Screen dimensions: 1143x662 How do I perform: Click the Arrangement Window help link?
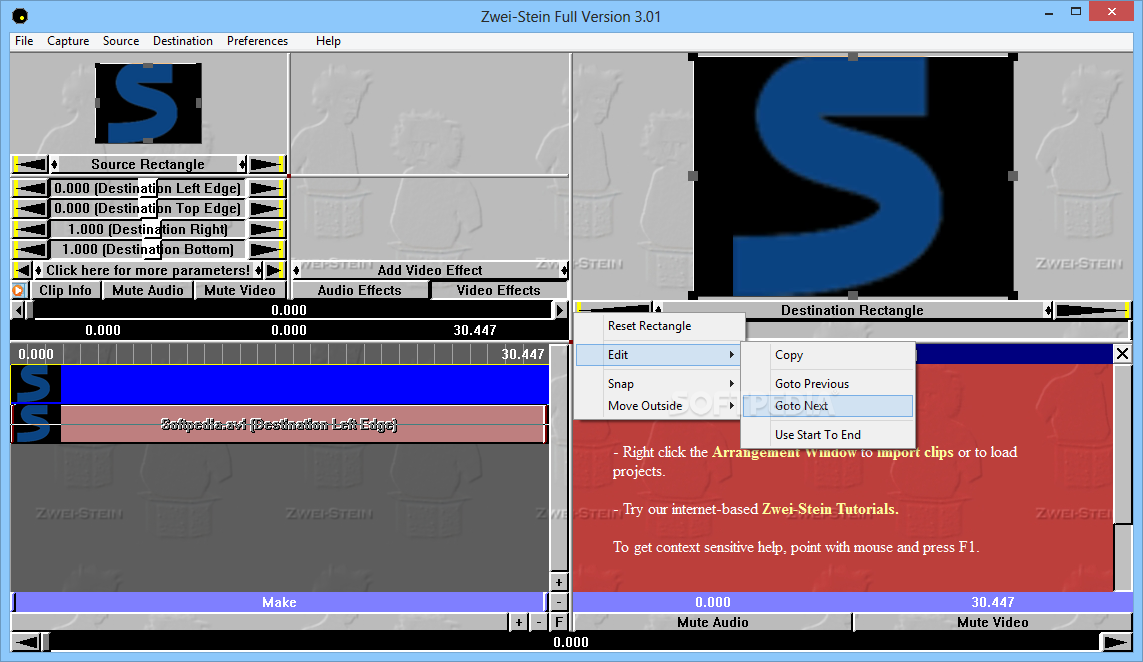tap(784, 452)
